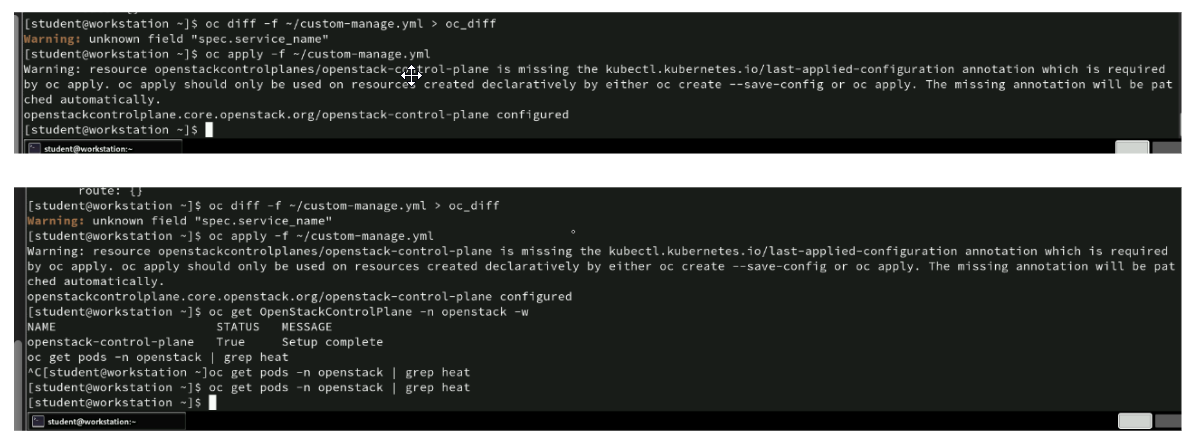
Task: Click the ^C interrupt marker in the terminal
Action: point(33,373)
